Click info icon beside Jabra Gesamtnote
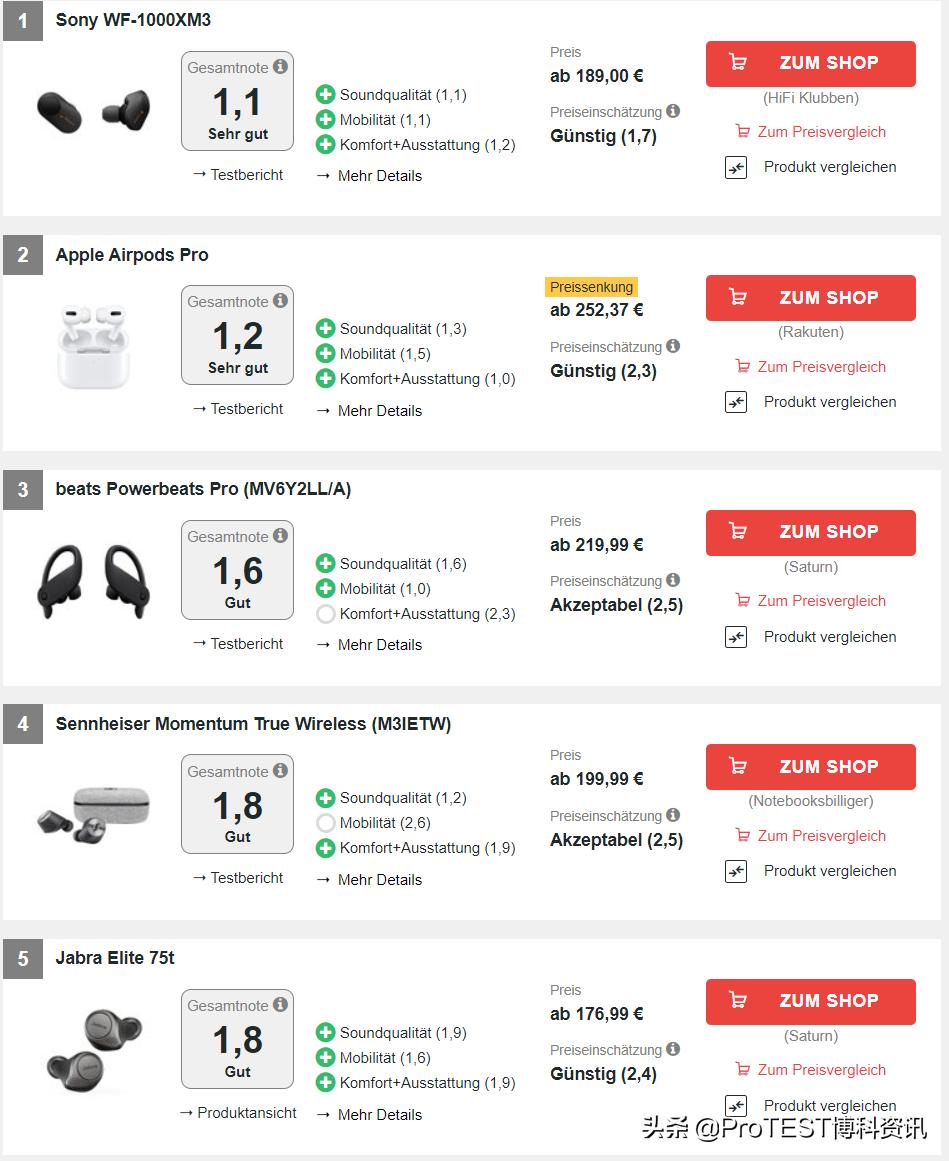Screen dimensions: 949x1161 [280, 1005]
